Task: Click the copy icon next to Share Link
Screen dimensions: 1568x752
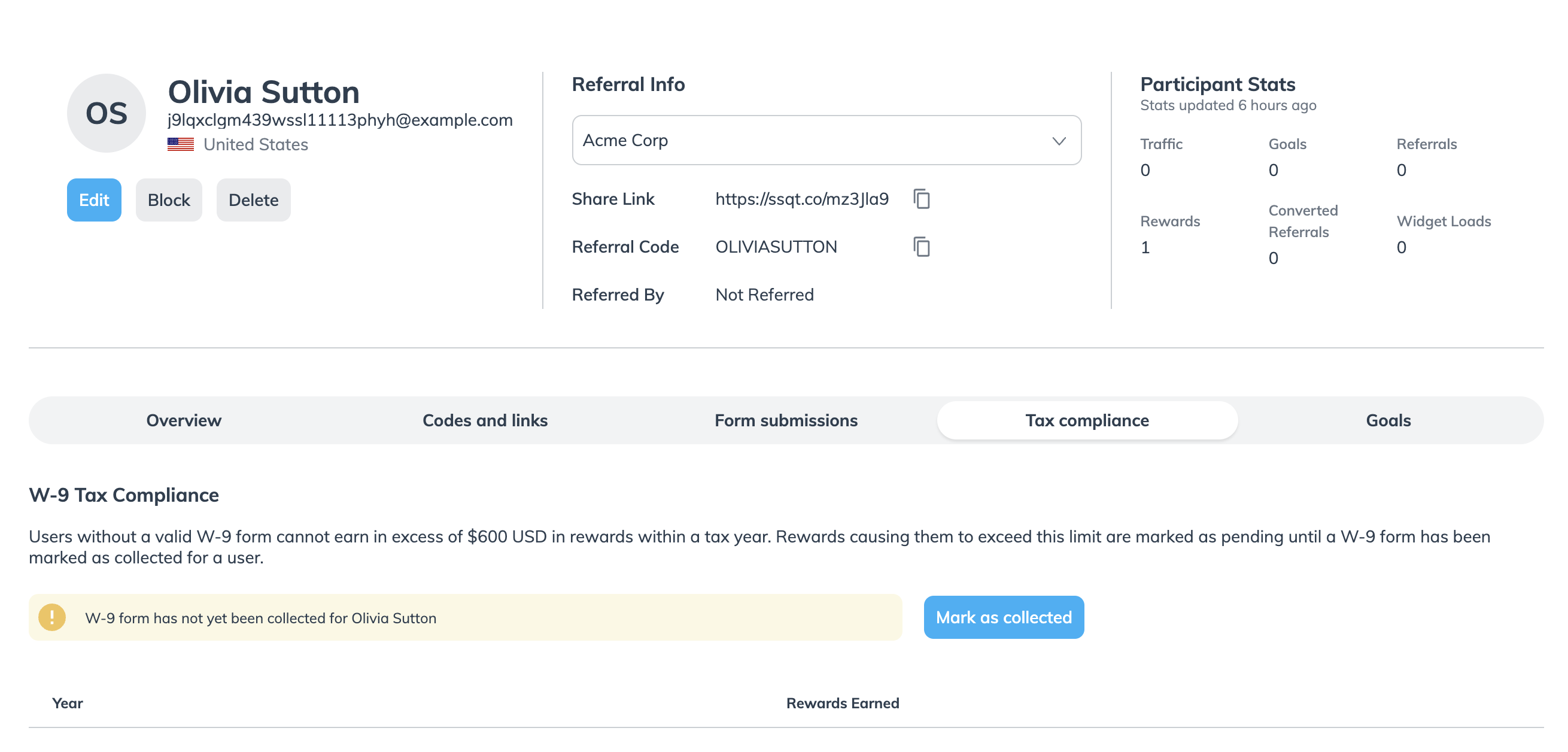Action: 922,199
